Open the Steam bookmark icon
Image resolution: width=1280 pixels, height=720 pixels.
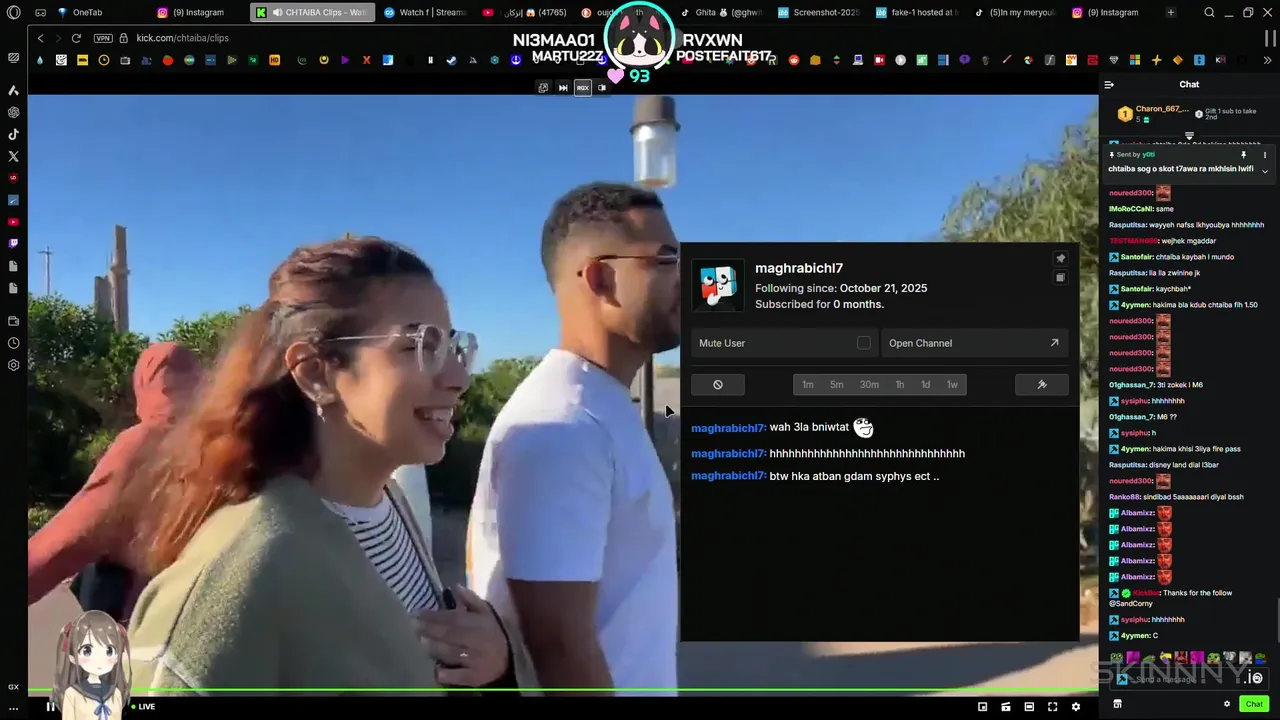[x=451, y=60]
